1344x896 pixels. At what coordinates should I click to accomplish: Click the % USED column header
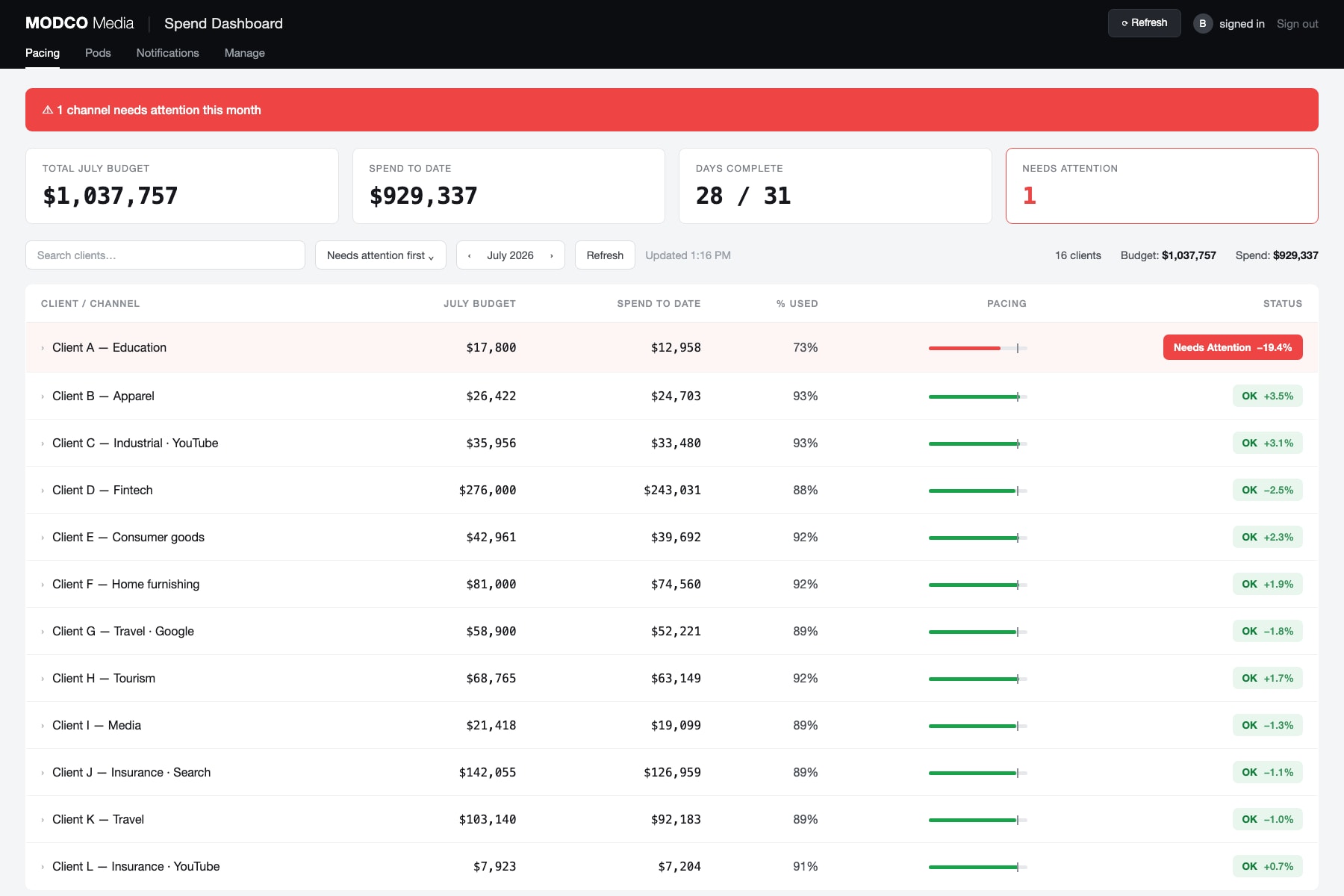point(797,304)
